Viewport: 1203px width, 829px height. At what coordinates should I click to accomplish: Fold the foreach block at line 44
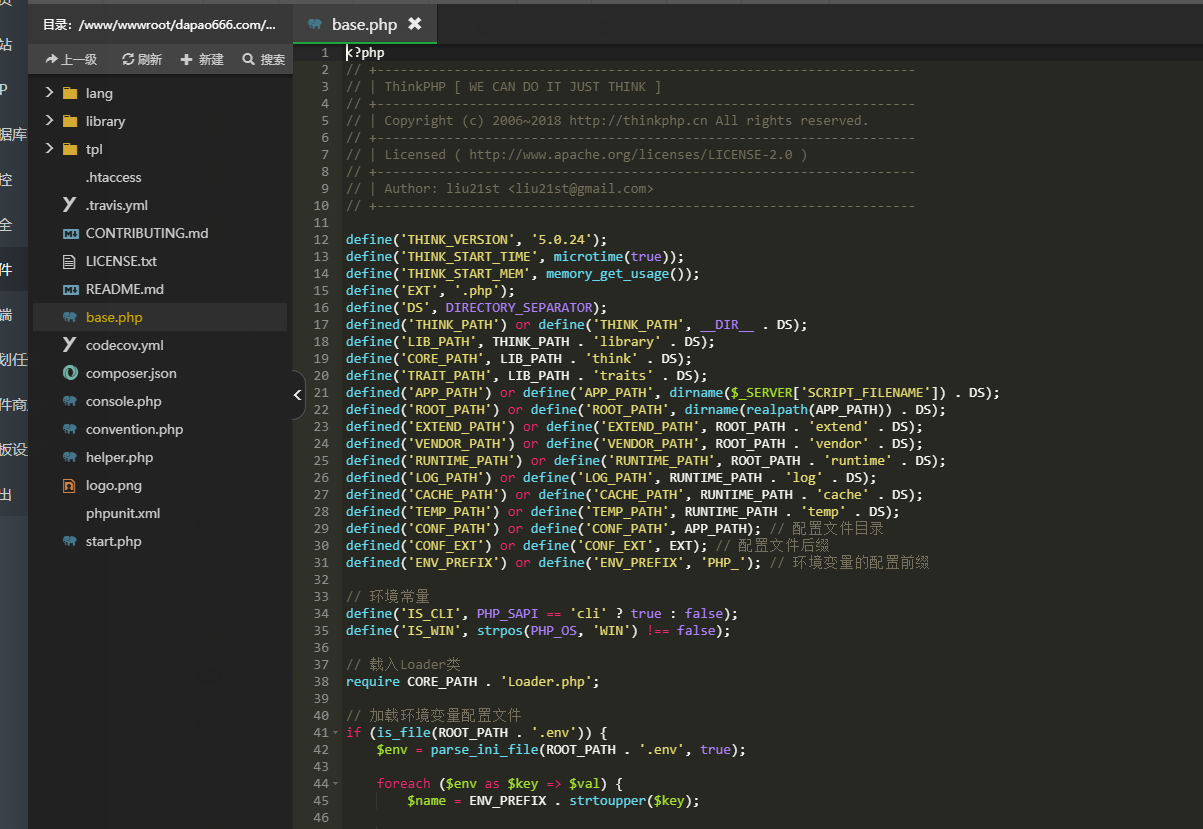point(336,783)
